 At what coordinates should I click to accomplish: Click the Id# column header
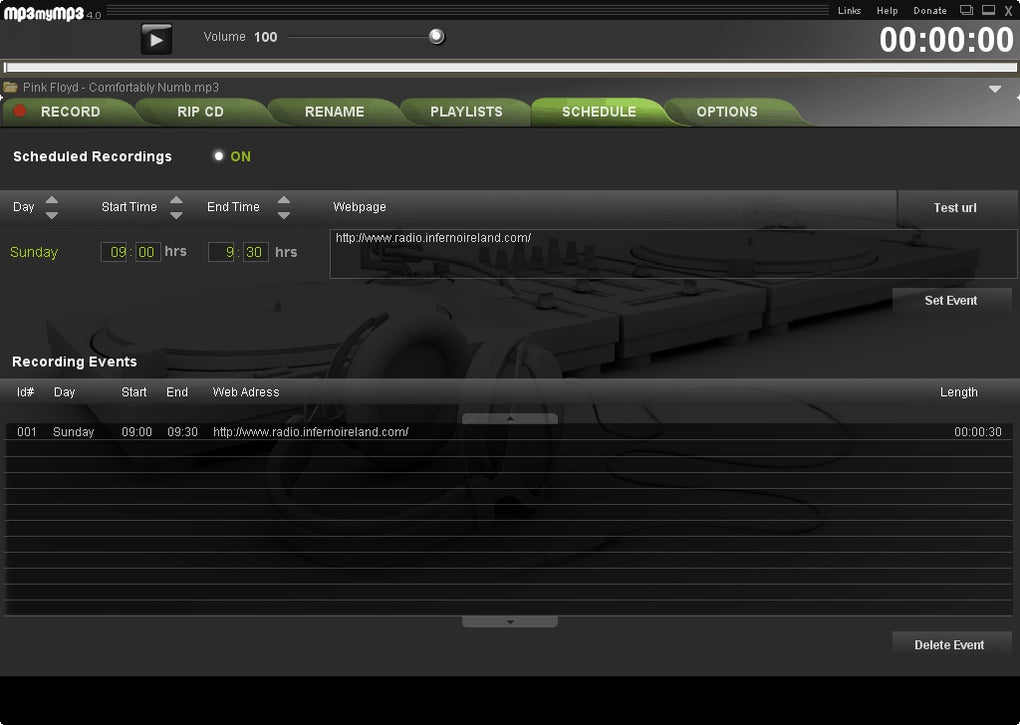(25, 392)
